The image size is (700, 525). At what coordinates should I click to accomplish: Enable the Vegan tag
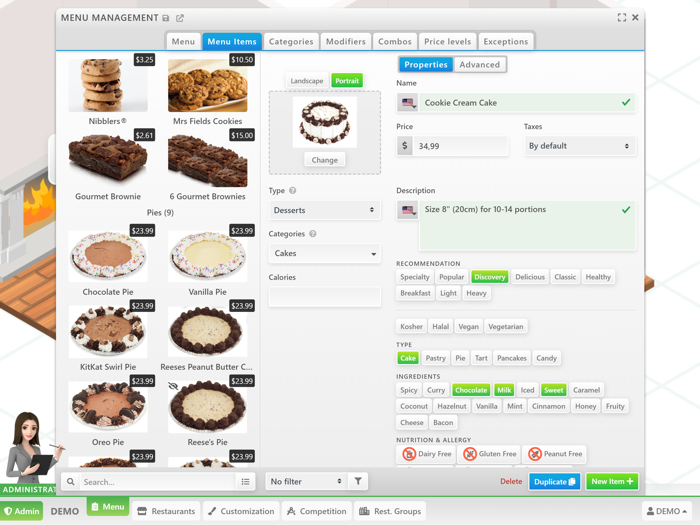pyautogui.click(x=468, y=326)
